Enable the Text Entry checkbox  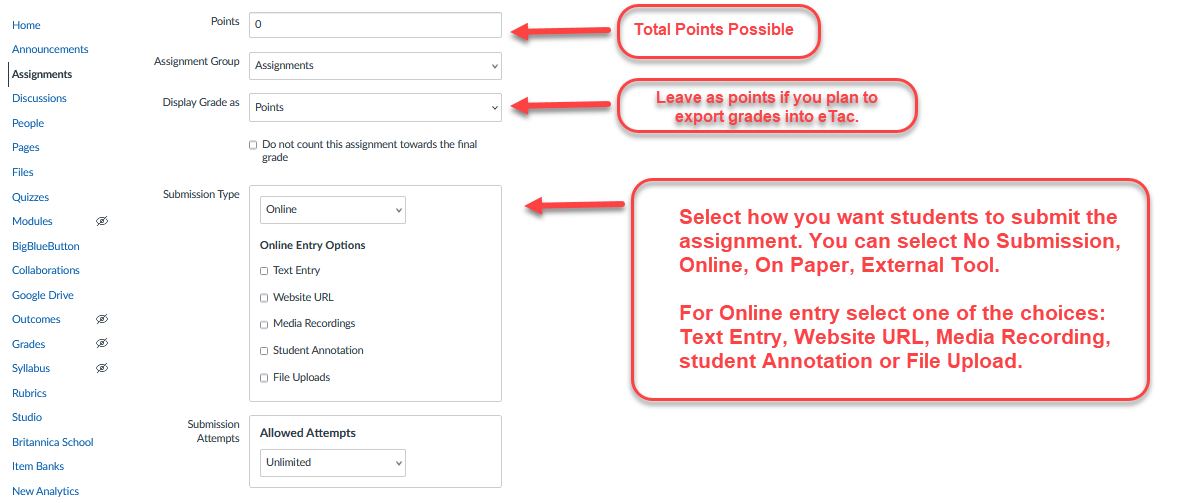(x=264, y=271)
